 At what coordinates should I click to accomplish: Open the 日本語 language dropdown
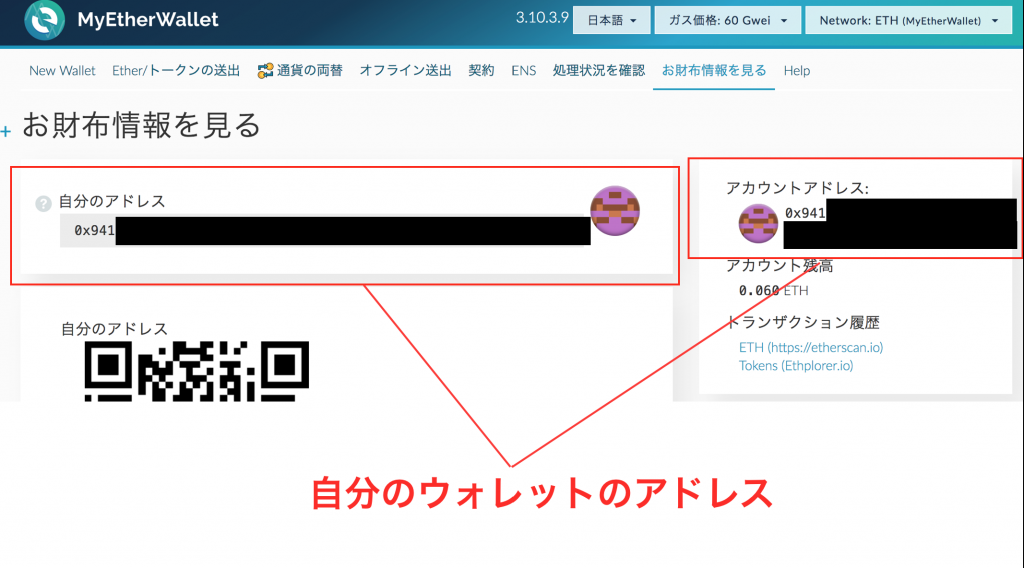coord(611,20)
